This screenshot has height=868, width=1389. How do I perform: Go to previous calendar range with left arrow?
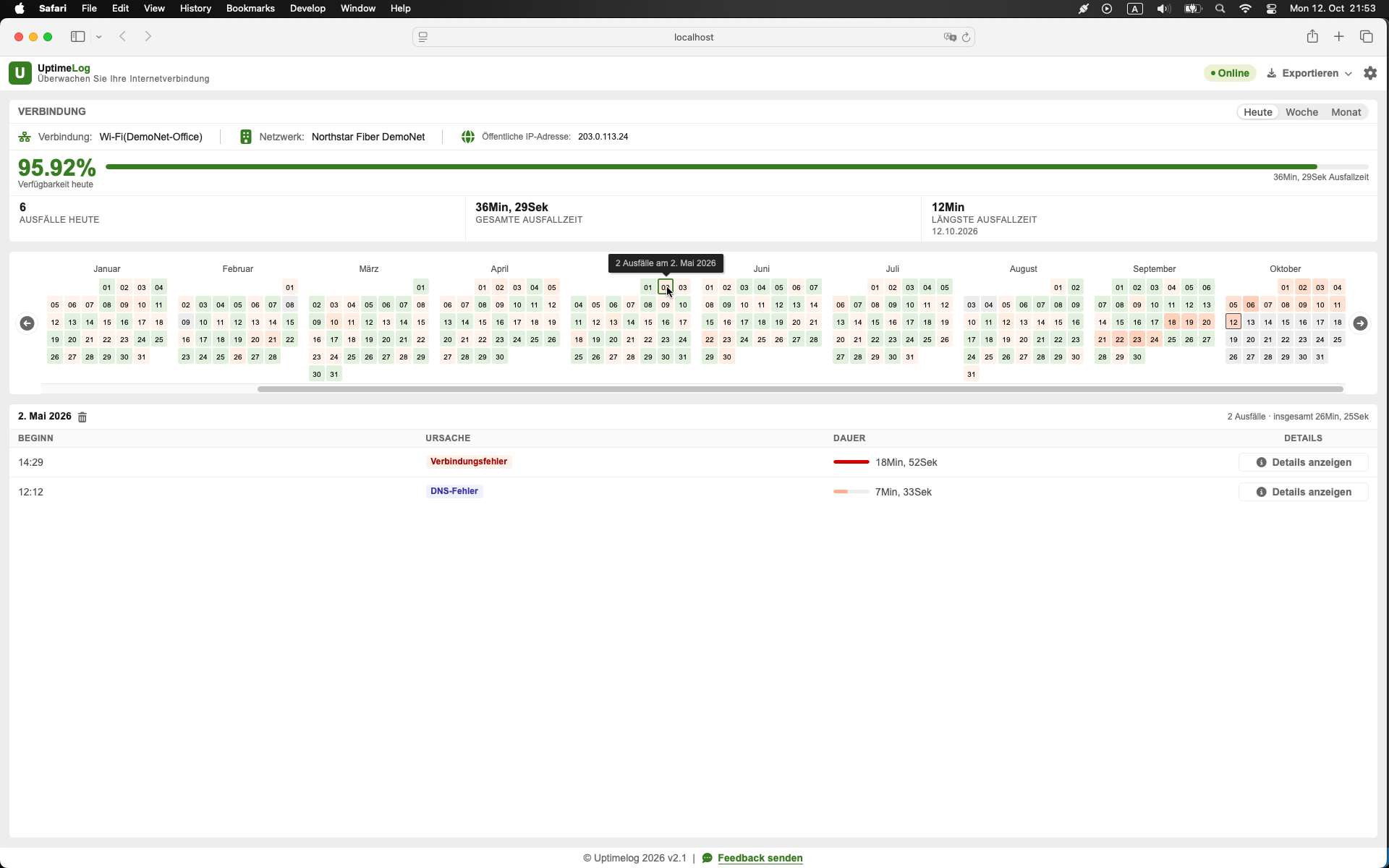coord(27,323)
